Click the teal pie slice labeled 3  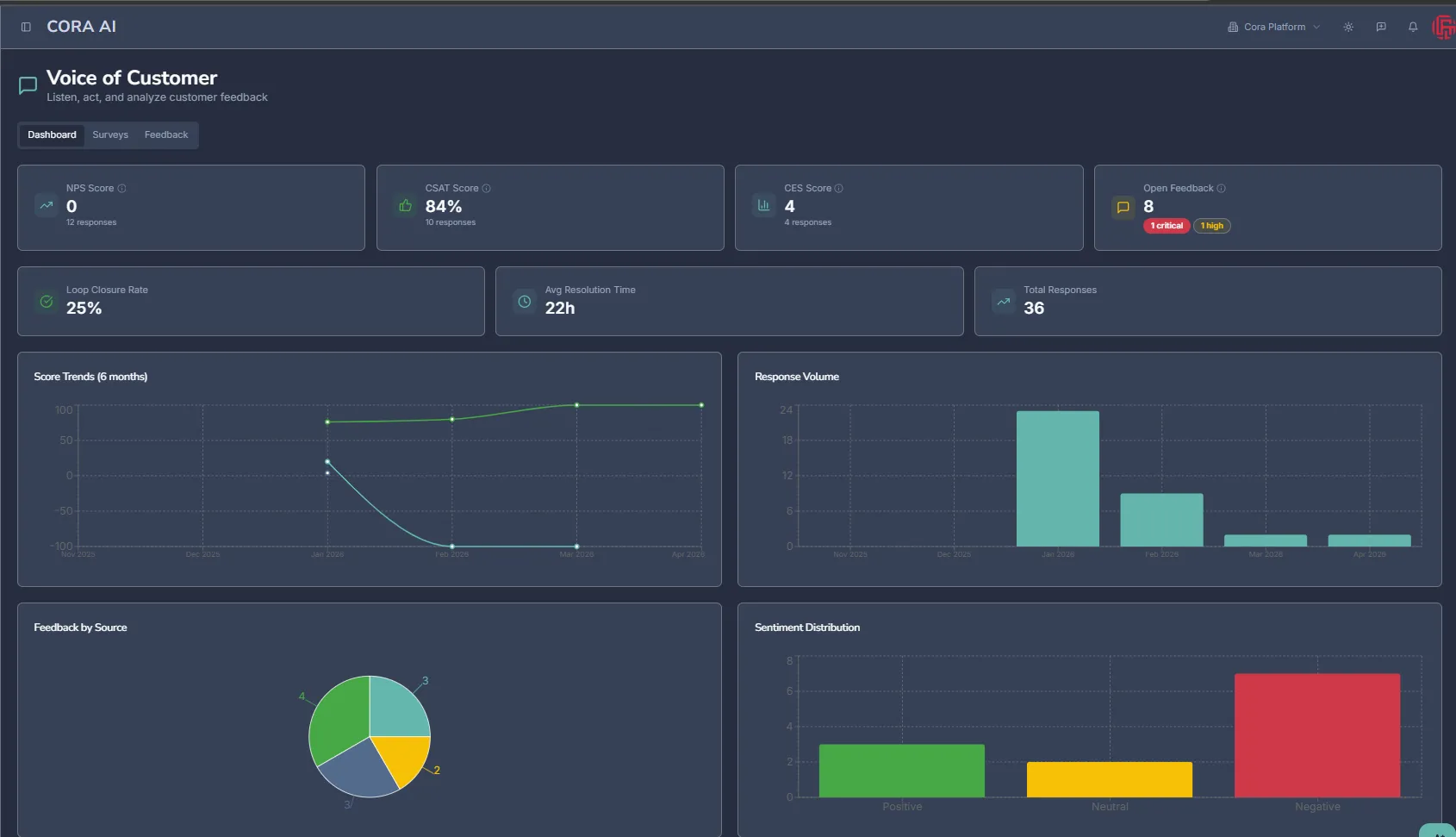[398, 709]
